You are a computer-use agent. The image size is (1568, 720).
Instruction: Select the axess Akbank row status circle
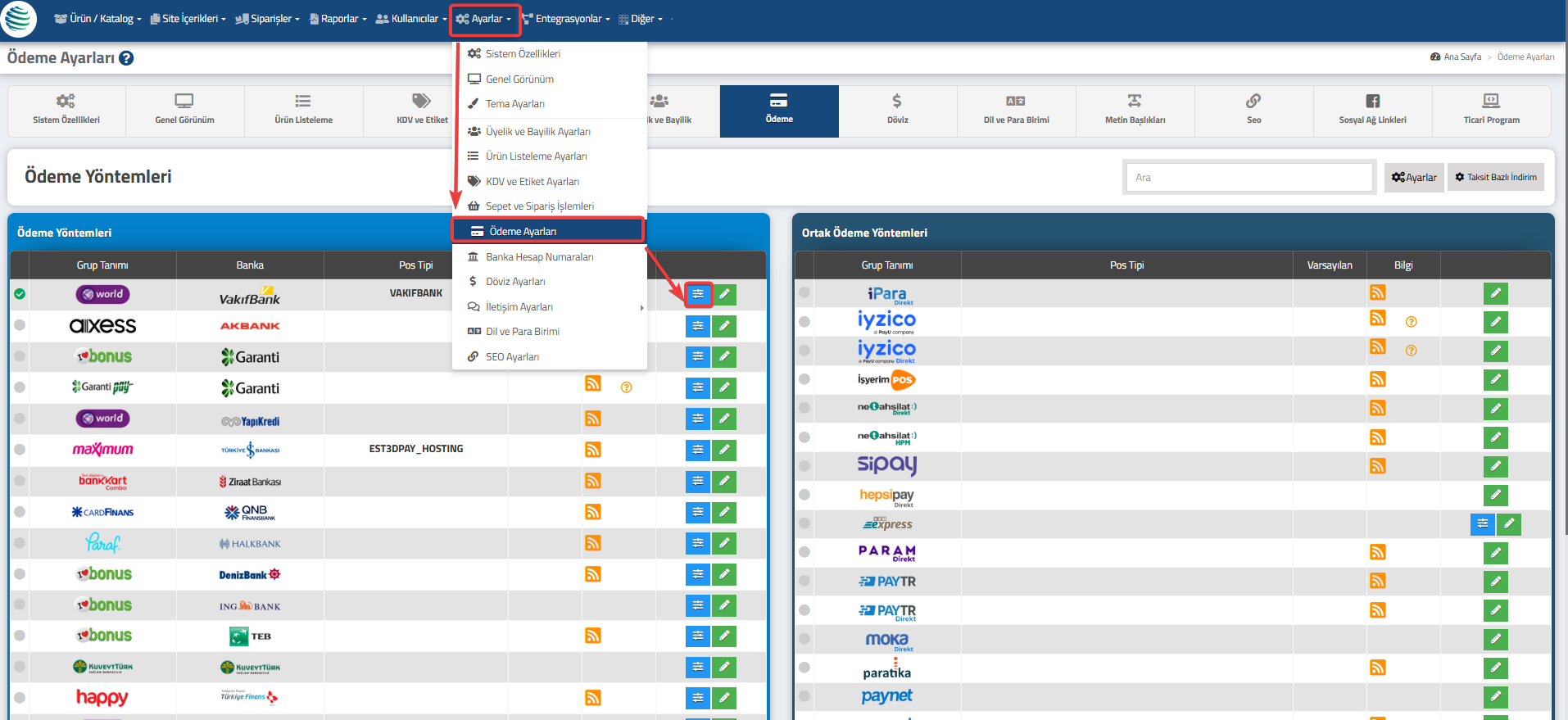pyautogui.click(x=20, y=325)
